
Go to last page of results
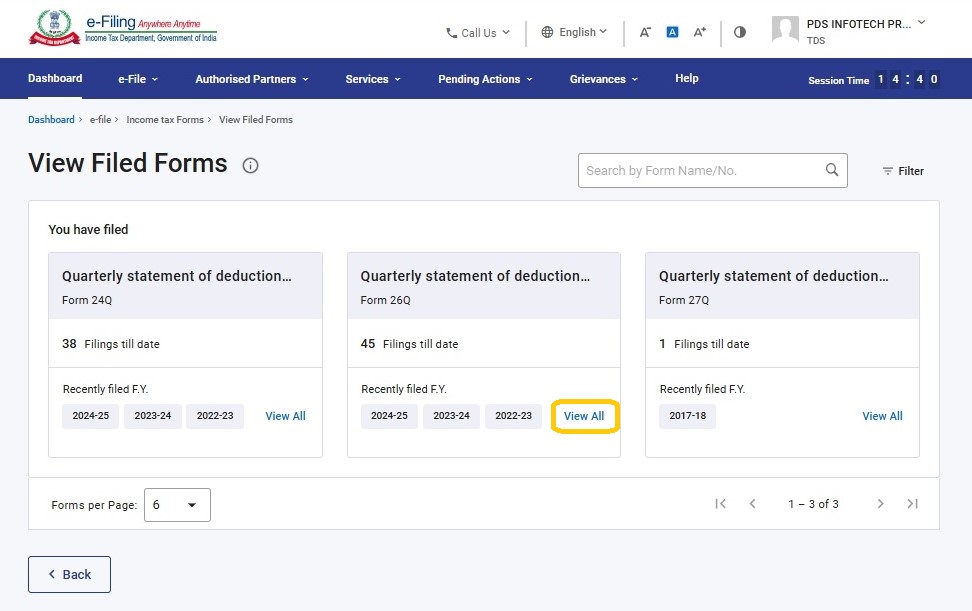[912, 504]
